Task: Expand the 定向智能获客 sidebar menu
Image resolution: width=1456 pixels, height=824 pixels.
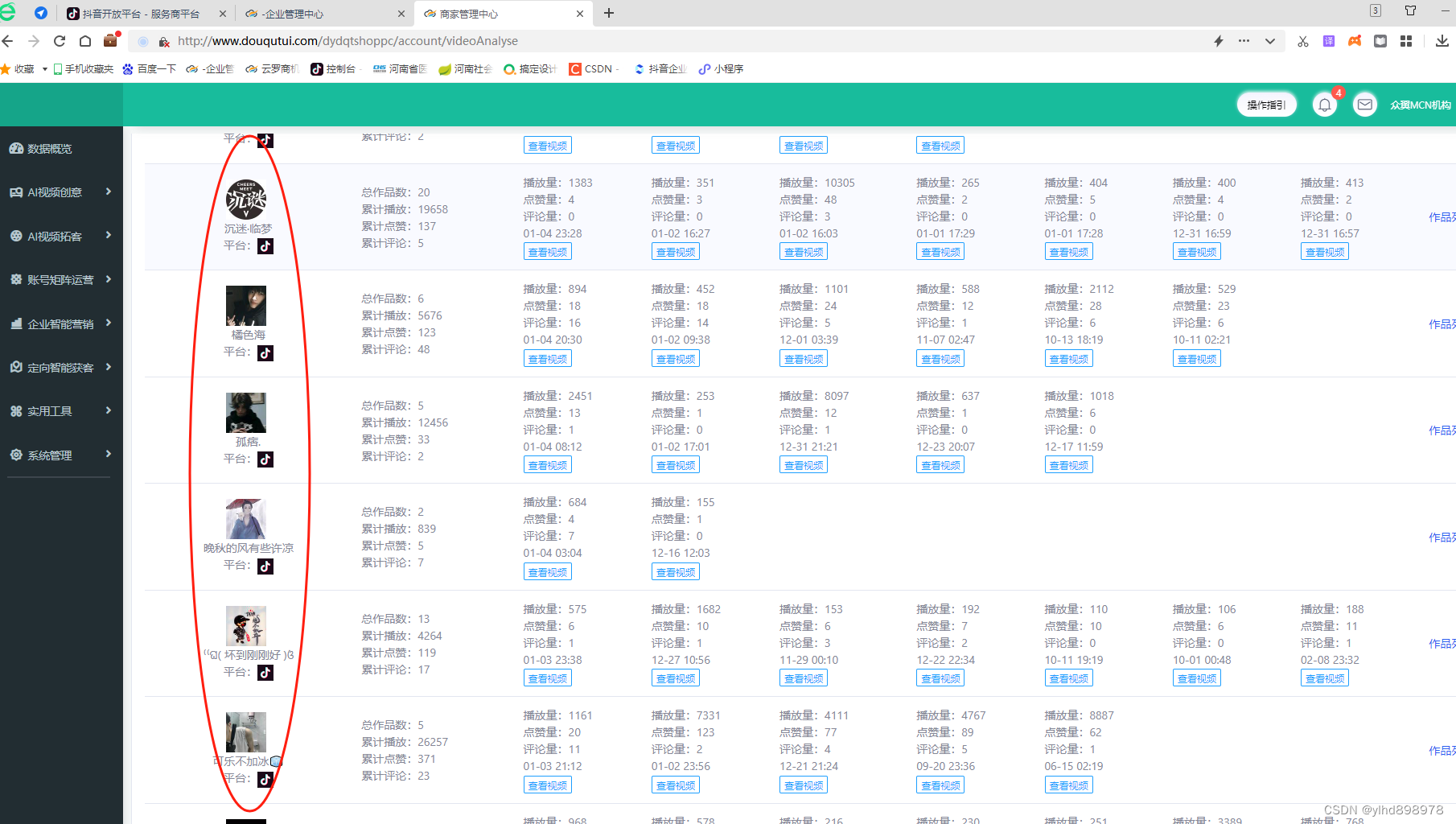Action: (61, 367)
